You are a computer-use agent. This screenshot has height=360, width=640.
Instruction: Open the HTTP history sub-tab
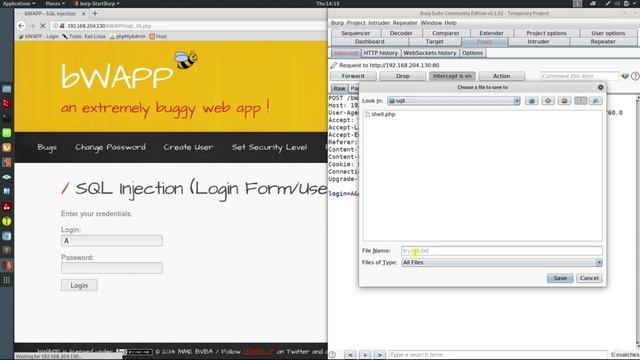(x=380, y=53)
